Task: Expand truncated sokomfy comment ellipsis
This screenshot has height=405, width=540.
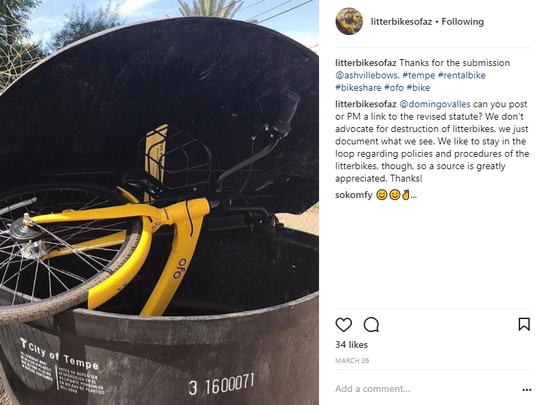Action: pyautogui.click(x=414, y=196)
